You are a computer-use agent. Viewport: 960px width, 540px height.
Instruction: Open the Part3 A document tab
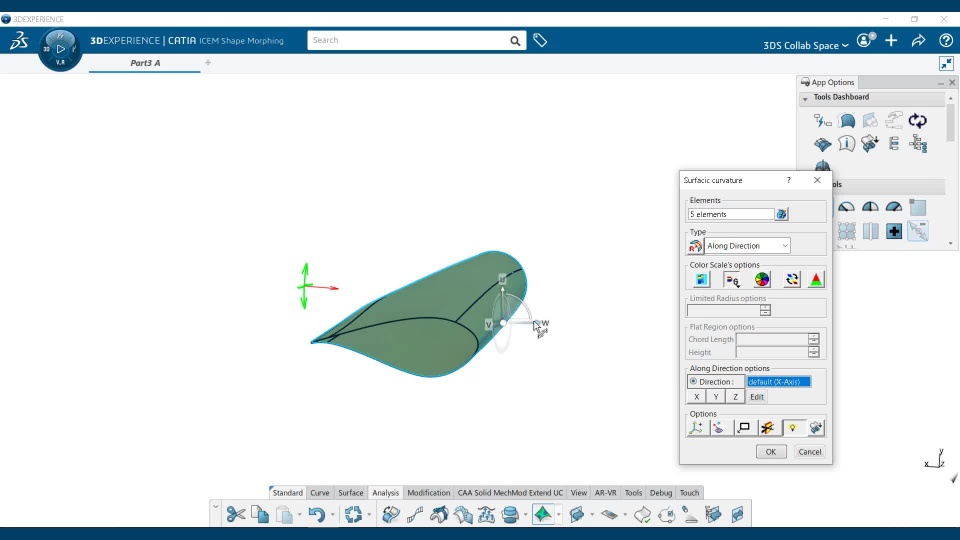click(145, 63)
